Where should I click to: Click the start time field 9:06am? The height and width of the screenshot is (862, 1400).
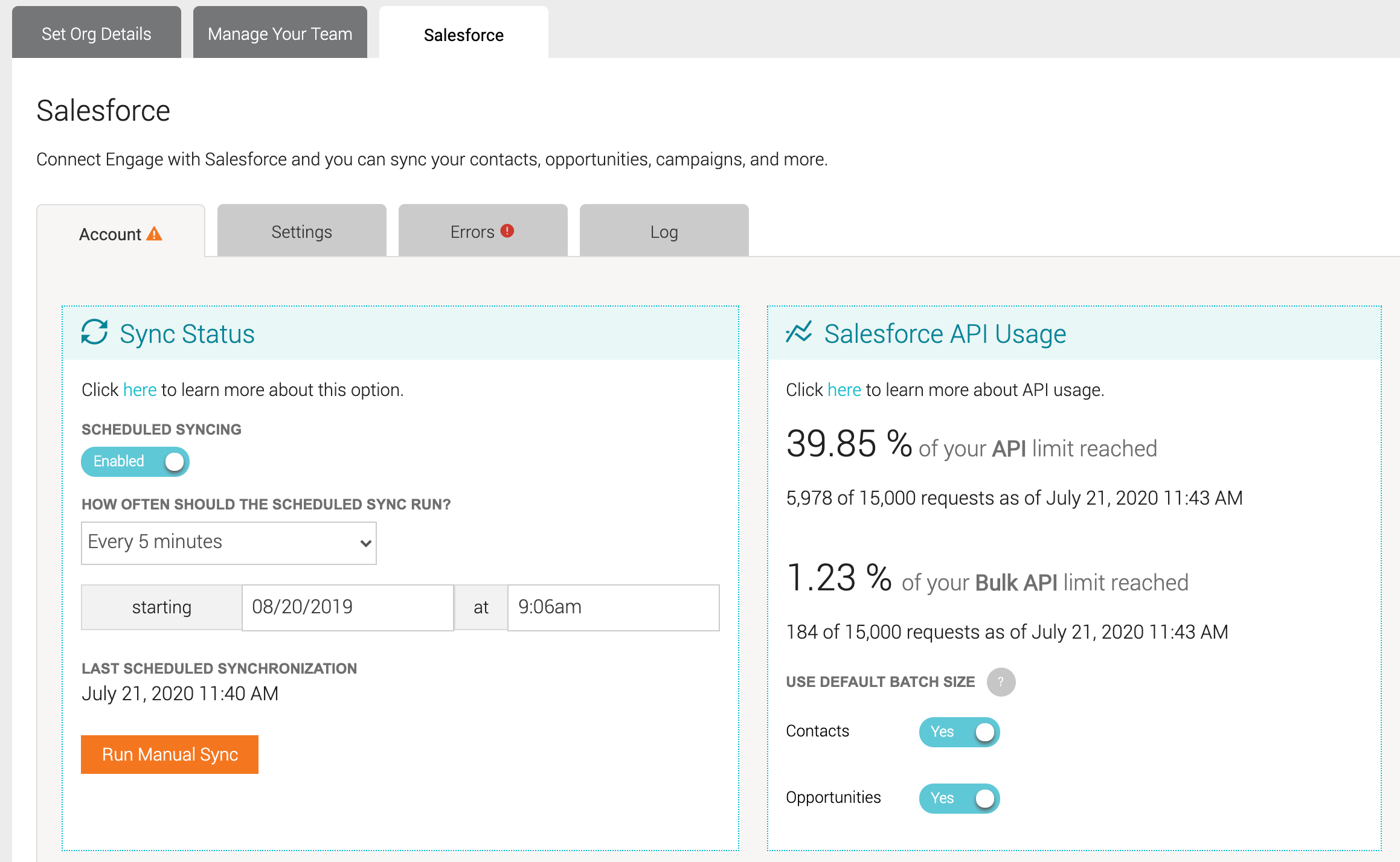[614, 607]
